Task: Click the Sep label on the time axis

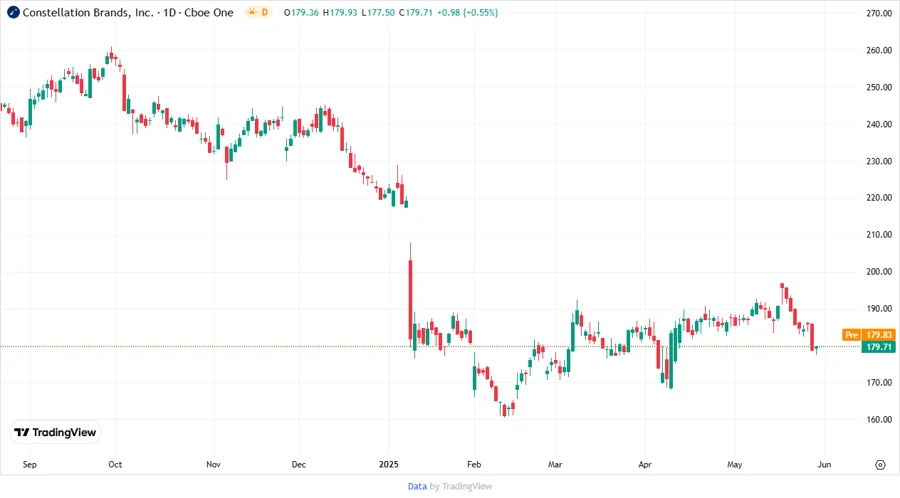Action: [x=30, y=464]
